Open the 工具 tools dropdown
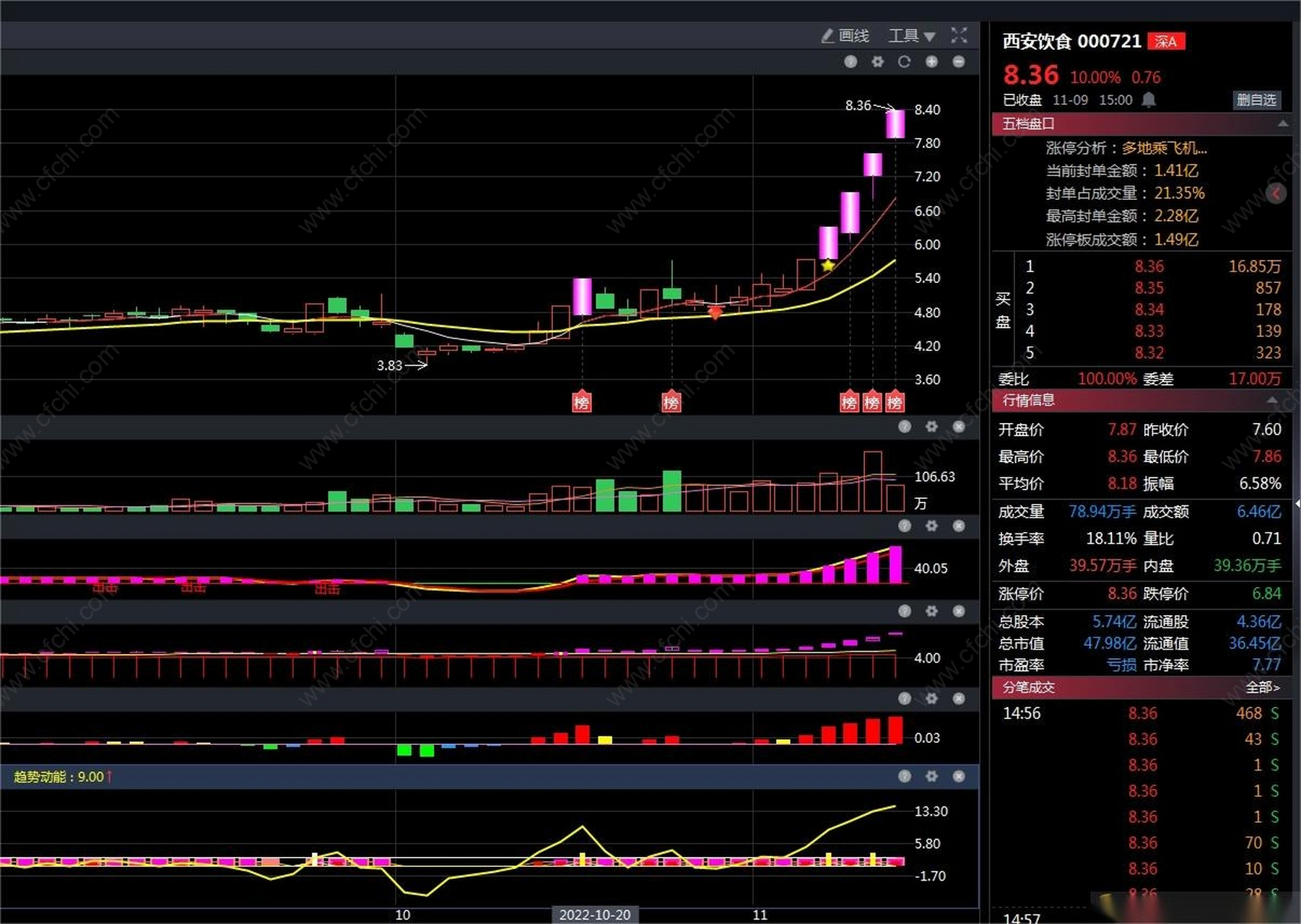 (911, 35)
